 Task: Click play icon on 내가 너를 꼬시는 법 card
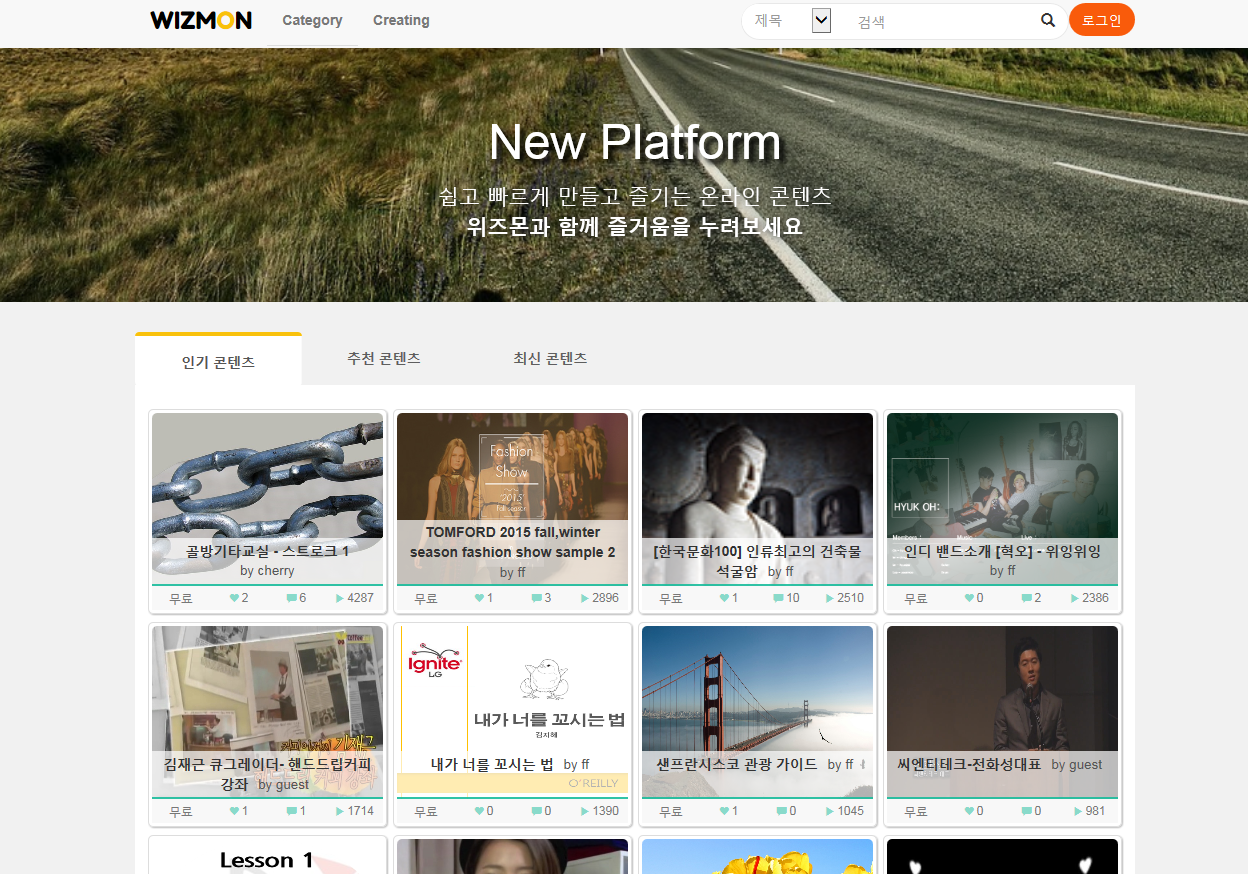(586, 811)
